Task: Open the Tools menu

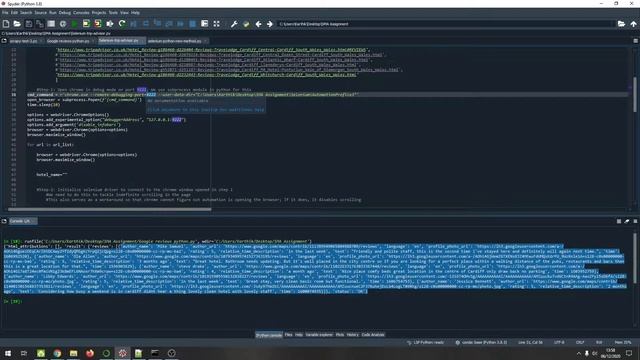Action: pyautogui.click(x=113, y=13)
